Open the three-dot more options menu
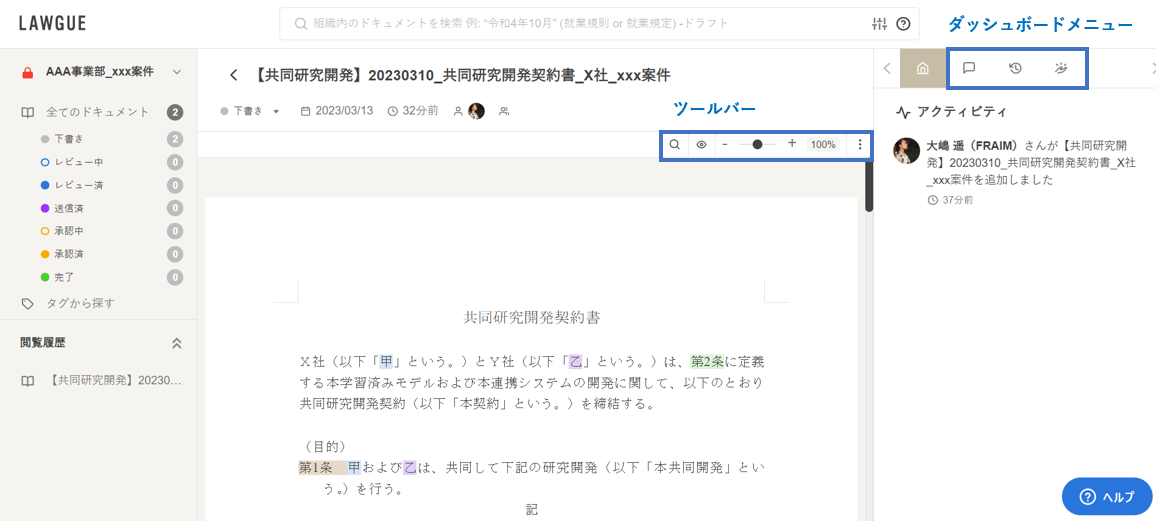The width and height of the screenshot is (1156, 521). tap(860, 145)
